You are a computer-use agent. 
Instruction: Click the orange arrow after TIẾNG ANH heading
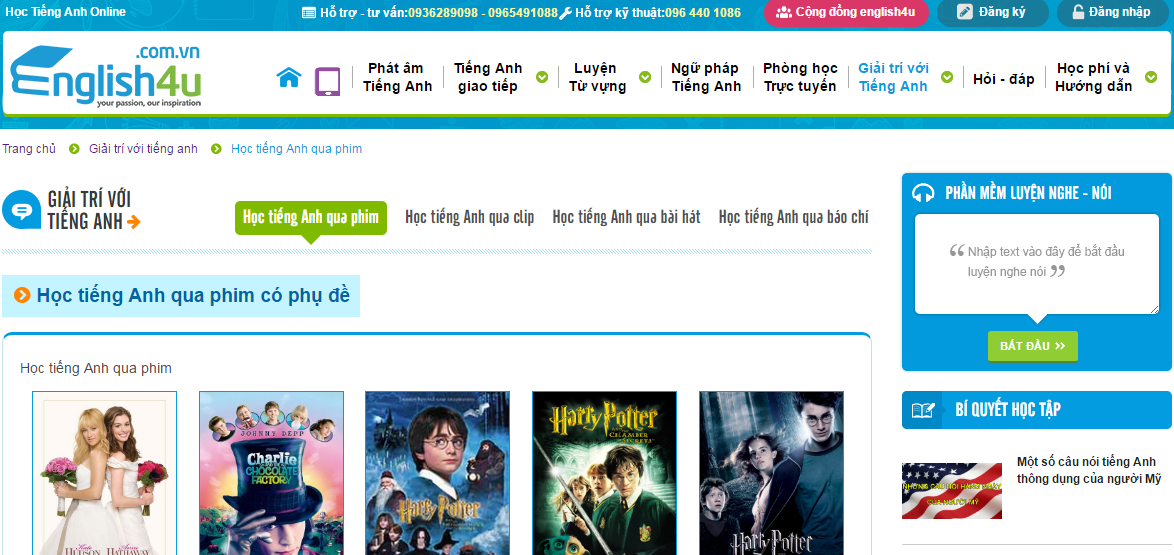point(134,222)
